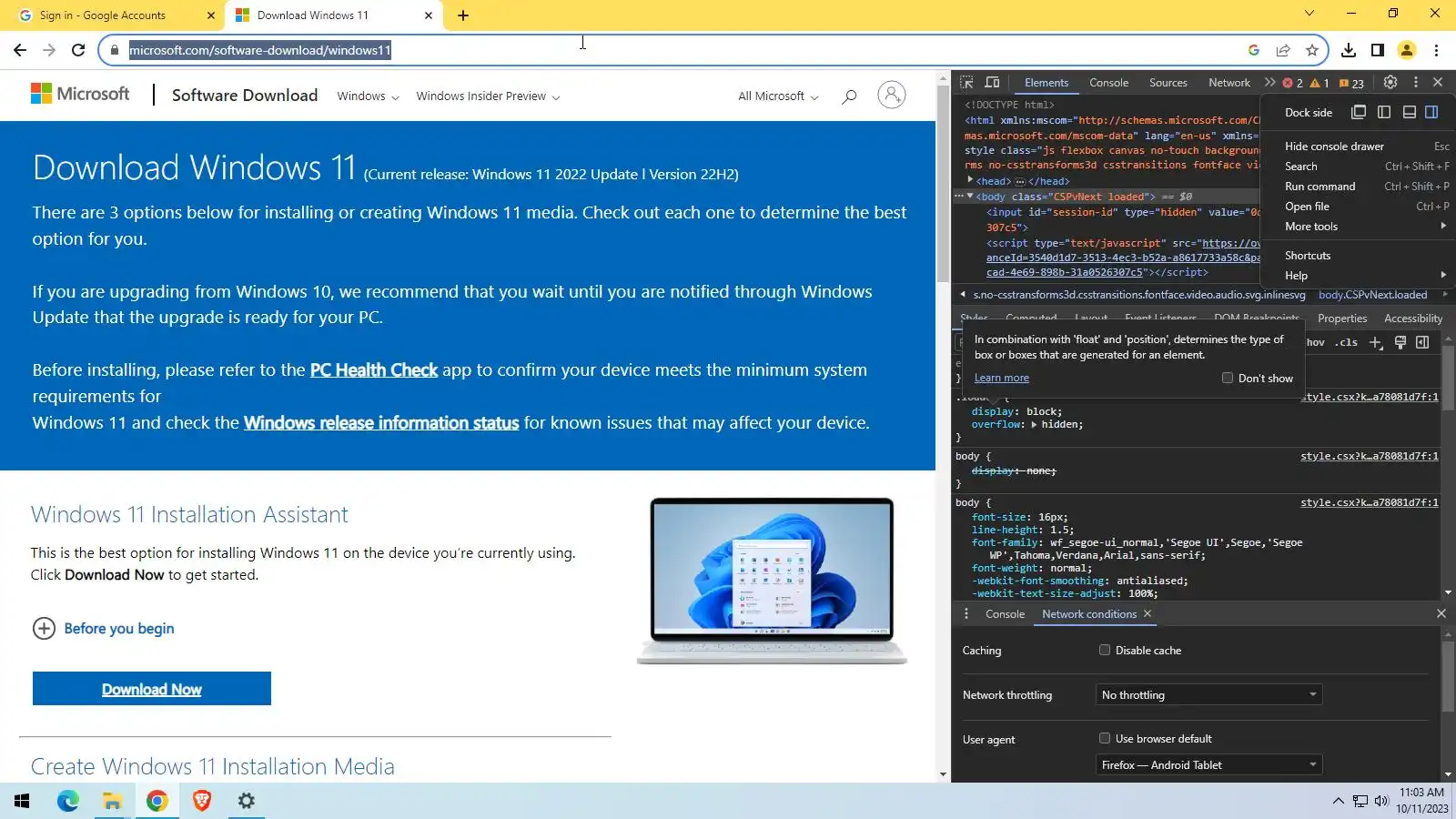The width and height of the screenshot is (1456, 819).
Task: Open the issues counter showing 23
Action: (1351, 84)
